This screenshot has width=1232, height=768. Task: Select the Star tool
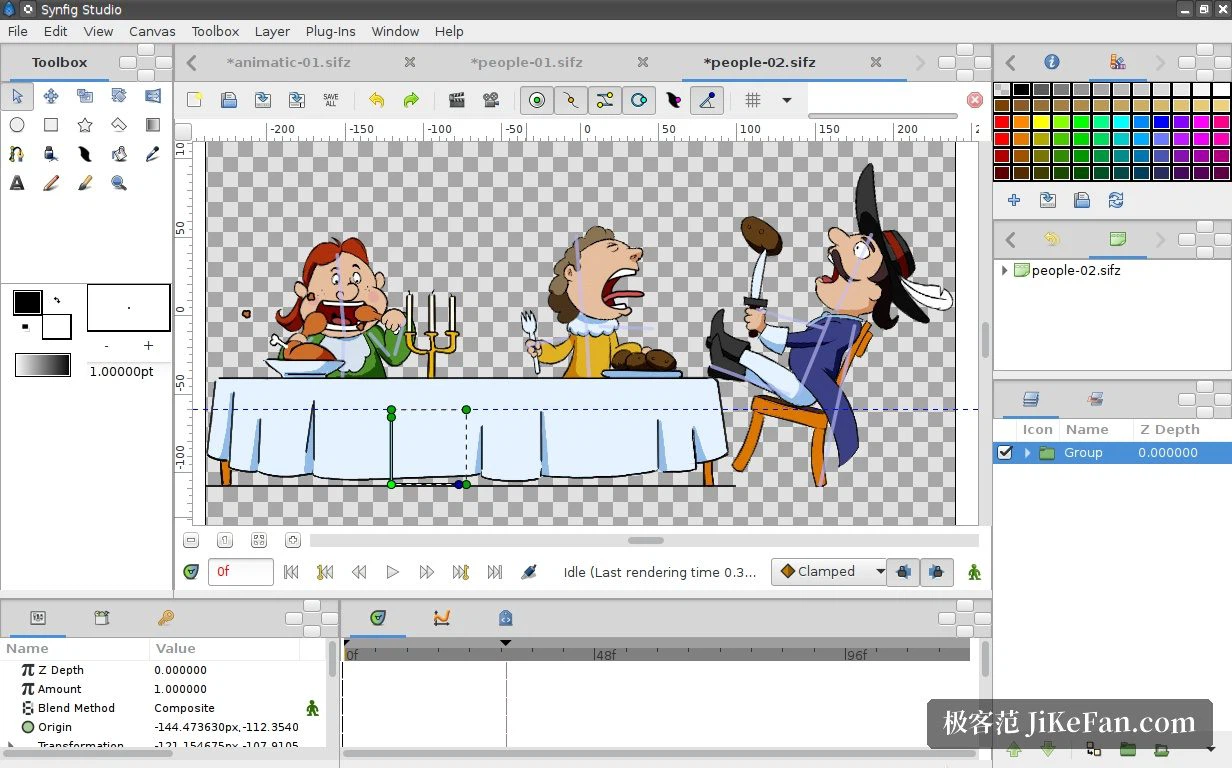click(85, 125)
